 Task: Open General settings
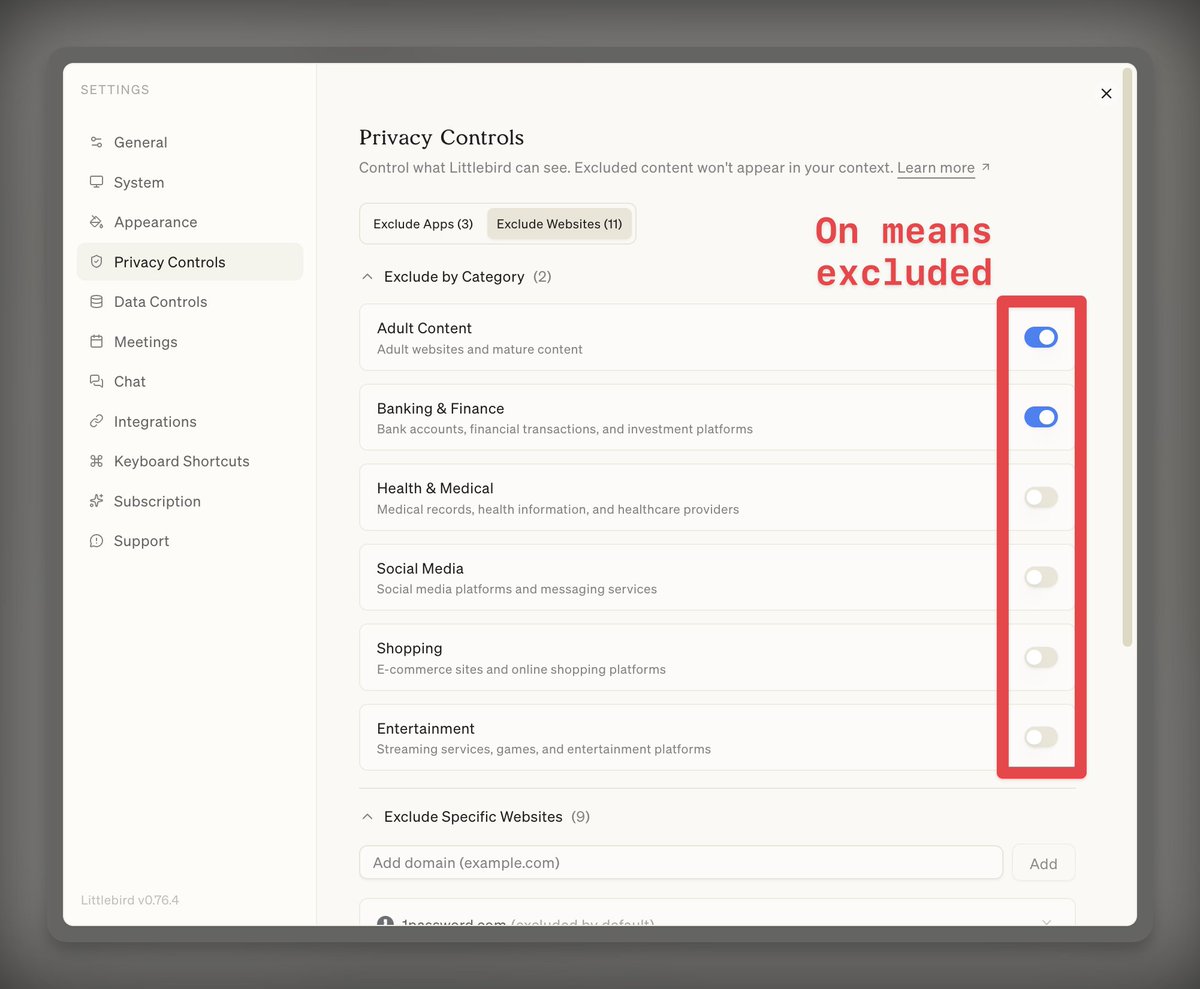pyautogui.click(x=190, y=142)
